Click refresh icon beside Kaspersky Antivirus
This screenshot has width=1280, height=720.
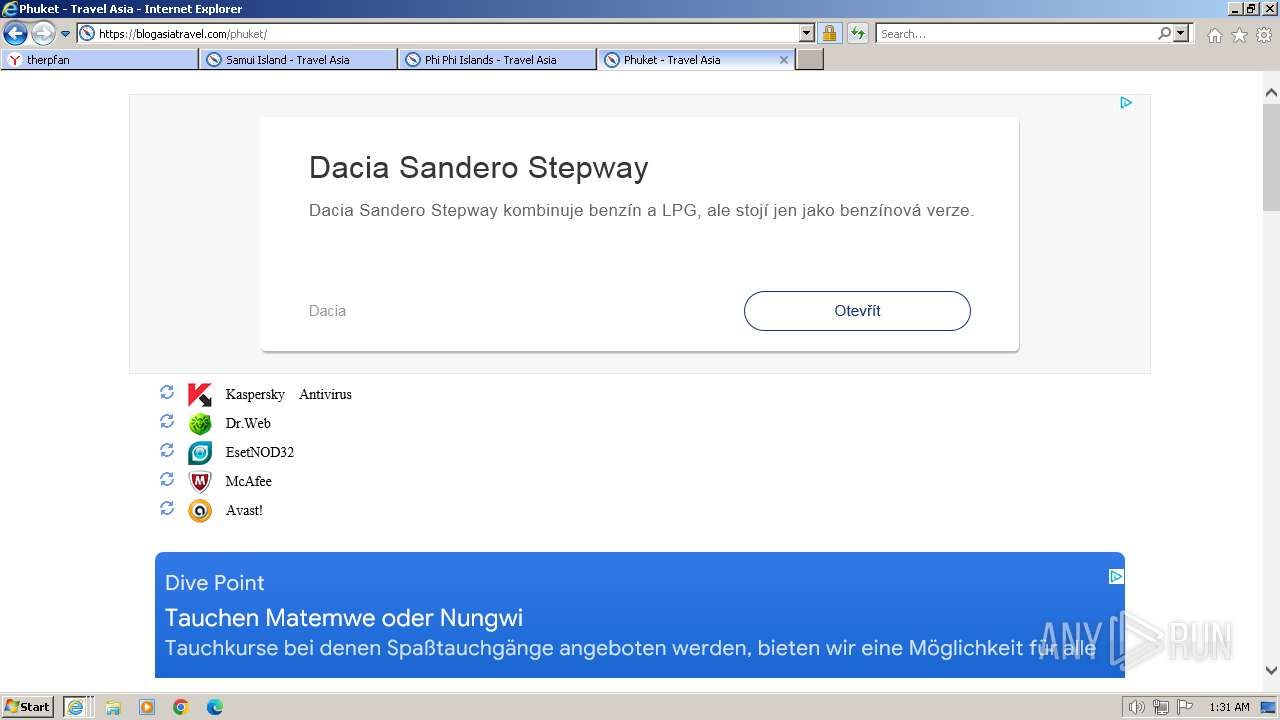[167, 392]
